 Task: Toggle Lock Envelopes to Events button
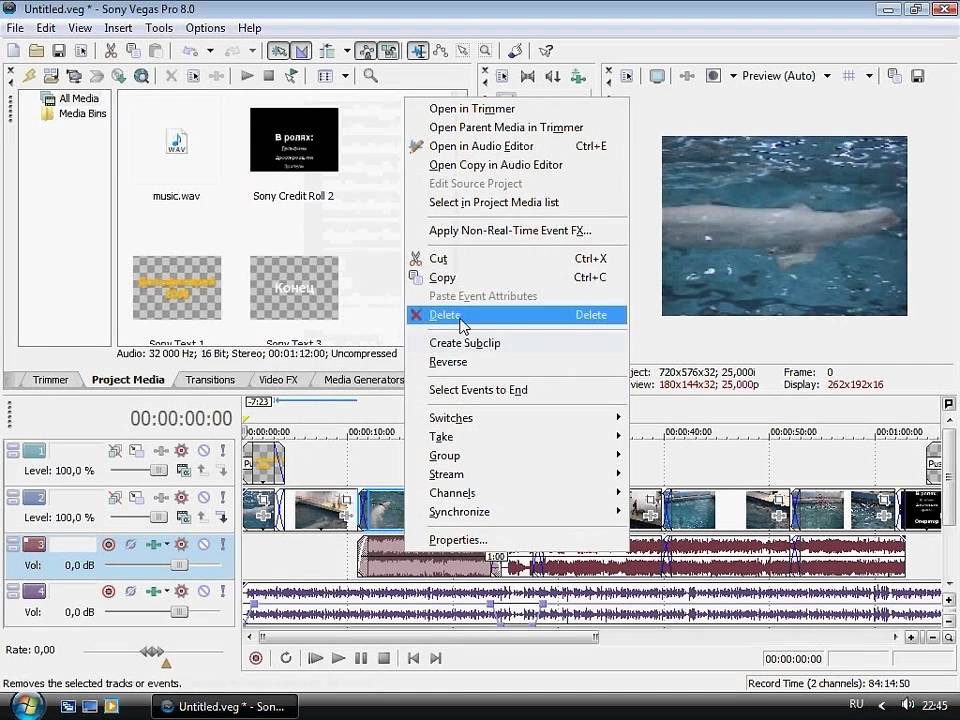pos(366,51)
